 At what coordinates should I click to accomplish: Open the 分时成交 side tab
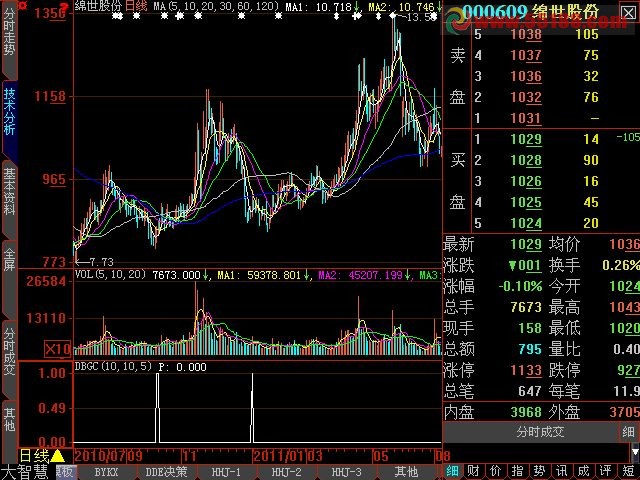click(x=9, y=349)
